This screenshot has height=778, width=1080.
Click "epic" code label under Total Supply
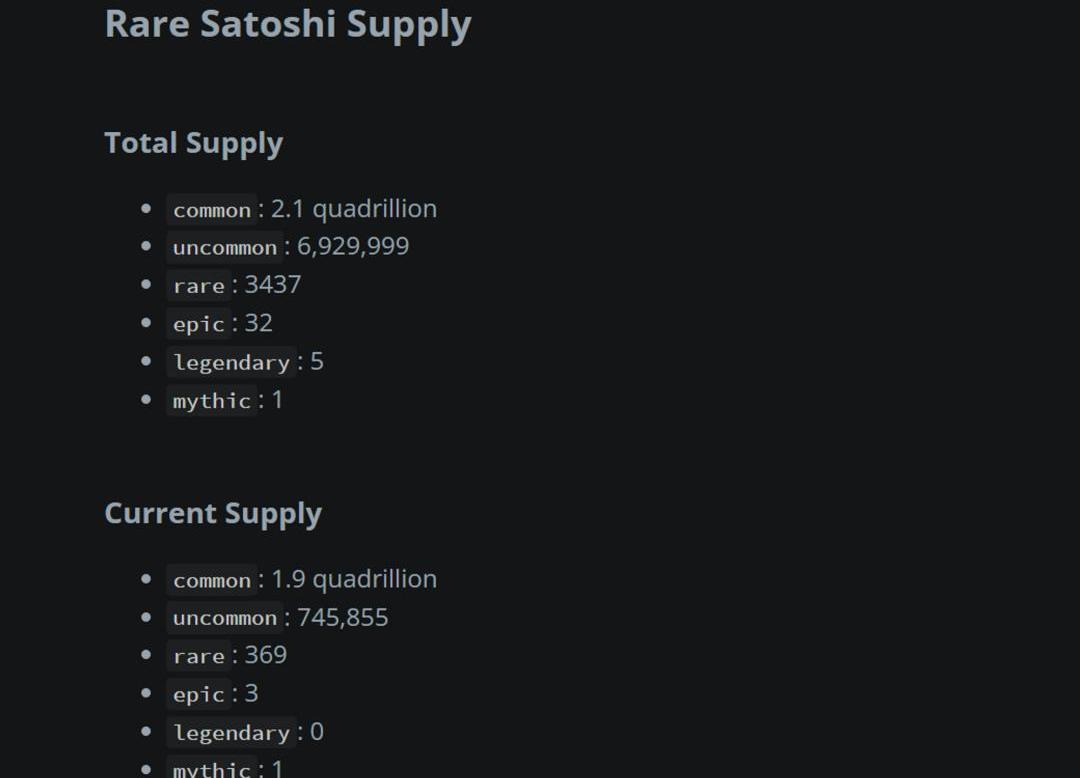tap(199, 324)
